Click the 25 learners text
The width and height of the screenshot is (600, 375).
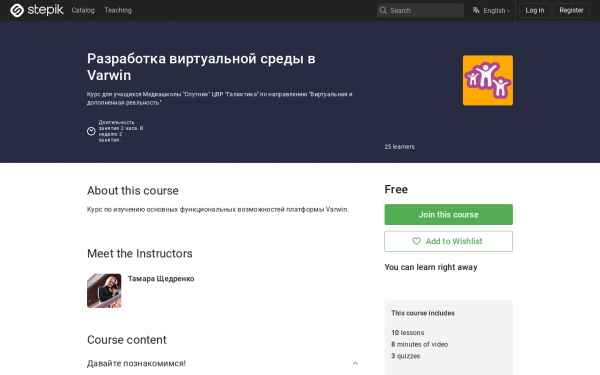click(399, 147)
